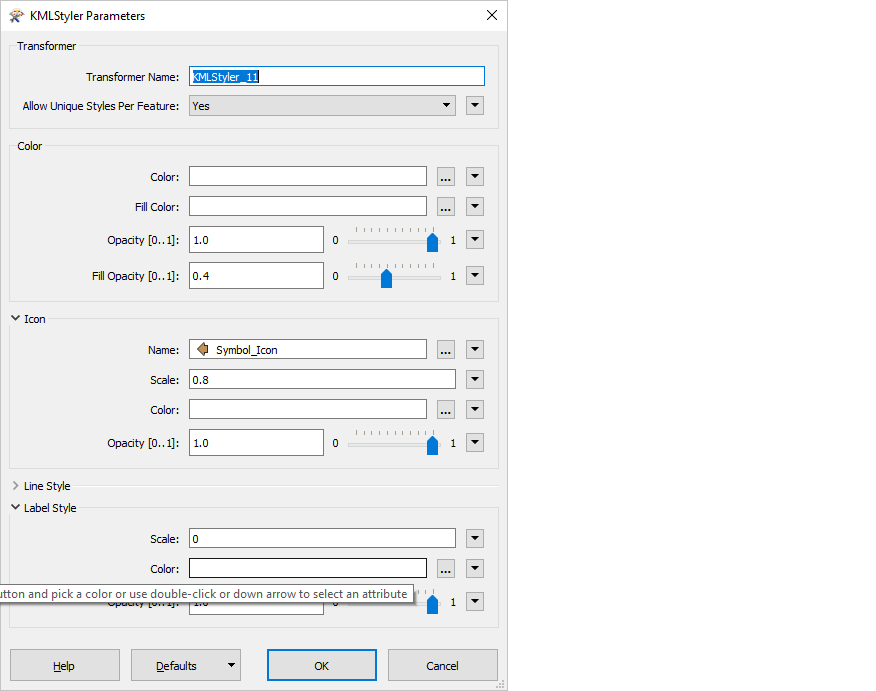Click into the Transformer Name text field
The height and width of the screenshot is (691, 876).
coord(337,77)
